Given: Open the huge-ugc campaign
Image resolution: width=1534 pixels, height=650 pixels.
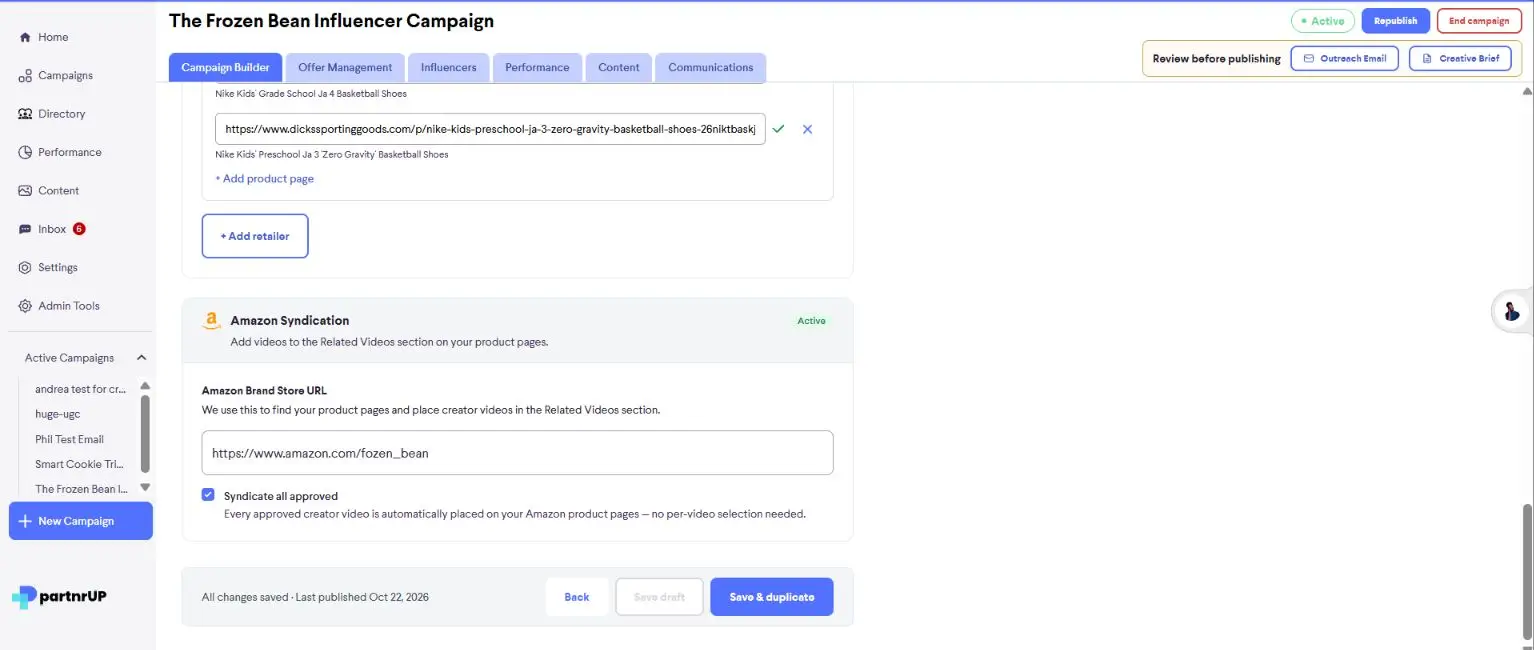Looking at the screenshot, I should click(x=58, y=414).
